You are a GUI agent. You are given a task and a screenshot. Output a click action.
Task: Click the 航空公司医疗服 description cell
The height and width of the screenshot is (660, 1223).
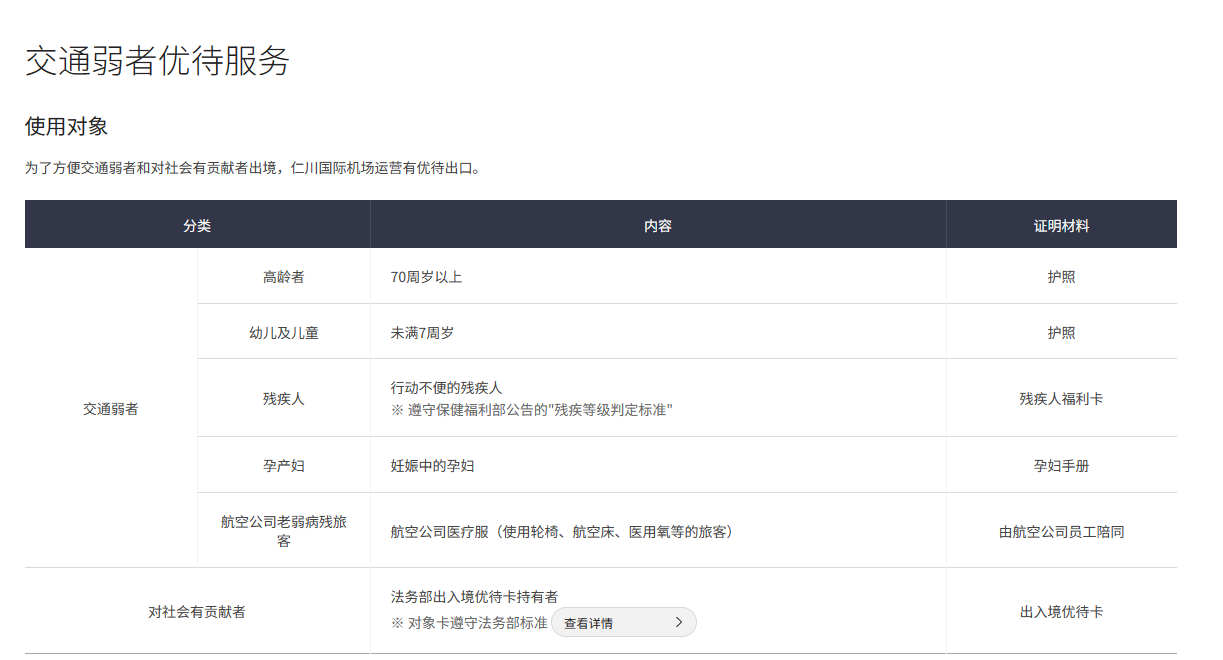(x=658, y=531)
